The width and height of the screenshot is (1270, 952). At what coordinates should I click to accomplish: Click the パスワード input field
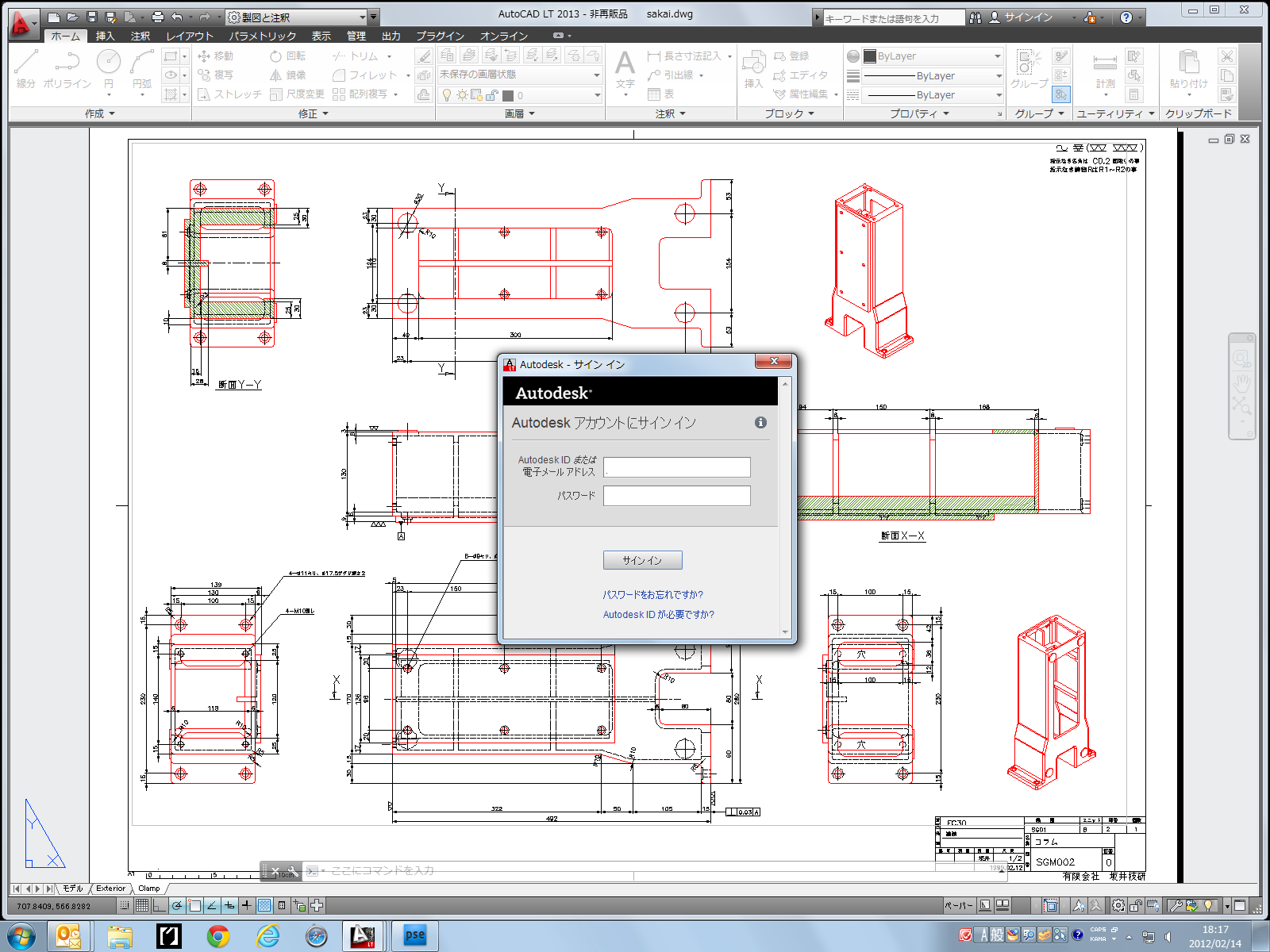point(677,496)
